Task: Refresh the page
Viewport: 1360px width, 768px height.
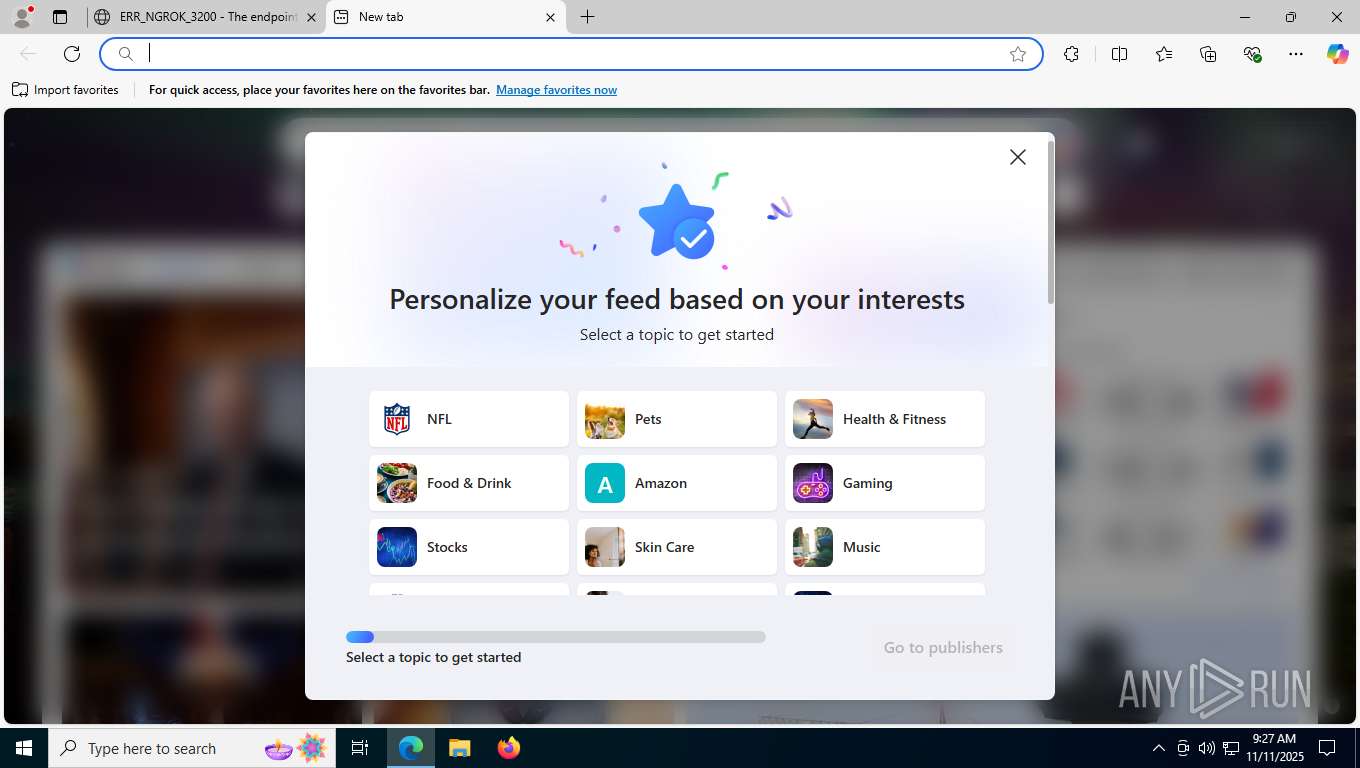Action: click(72, 54)
